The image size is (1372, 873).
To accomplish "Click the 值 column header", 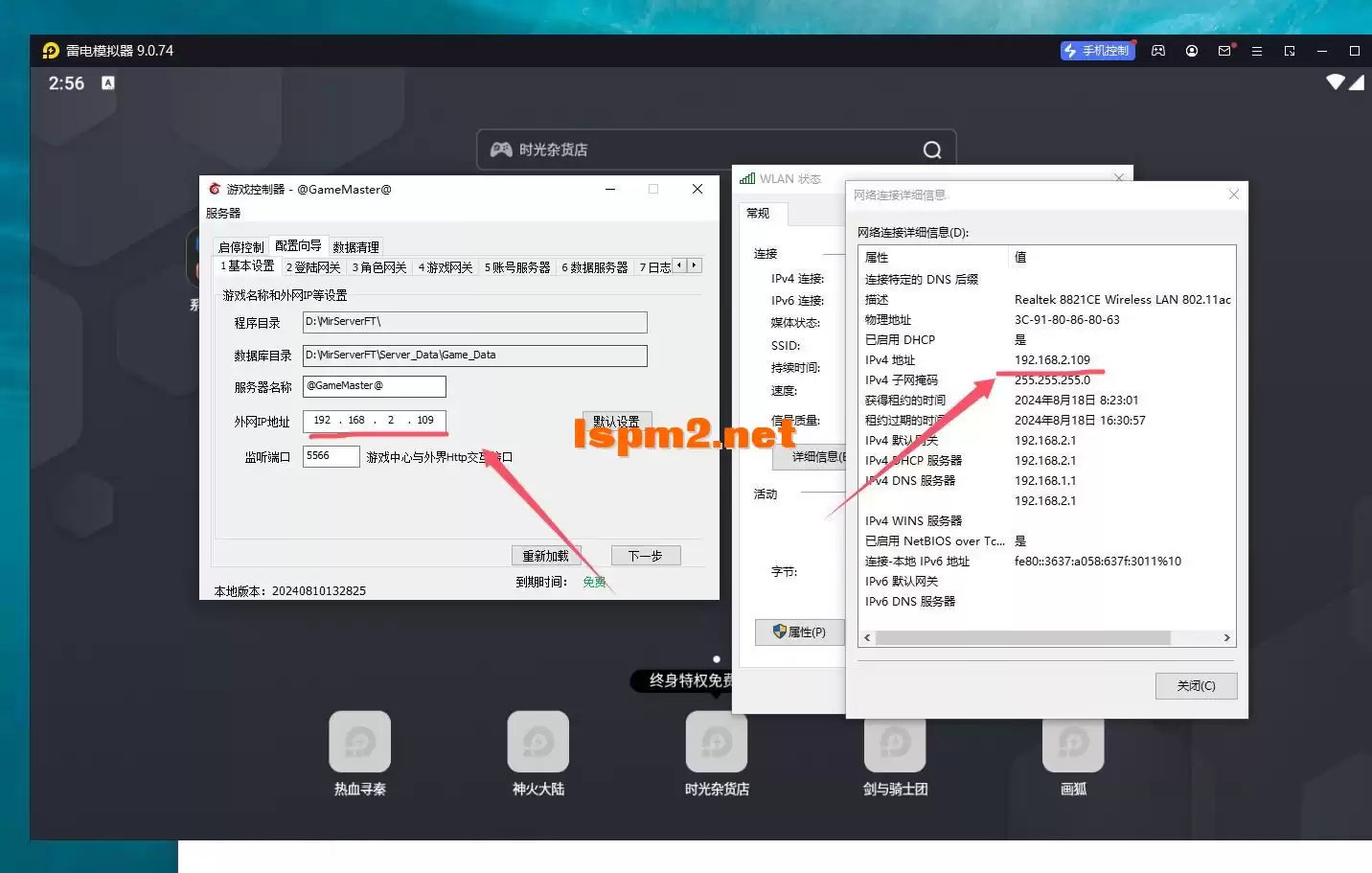I will 1122,257.
